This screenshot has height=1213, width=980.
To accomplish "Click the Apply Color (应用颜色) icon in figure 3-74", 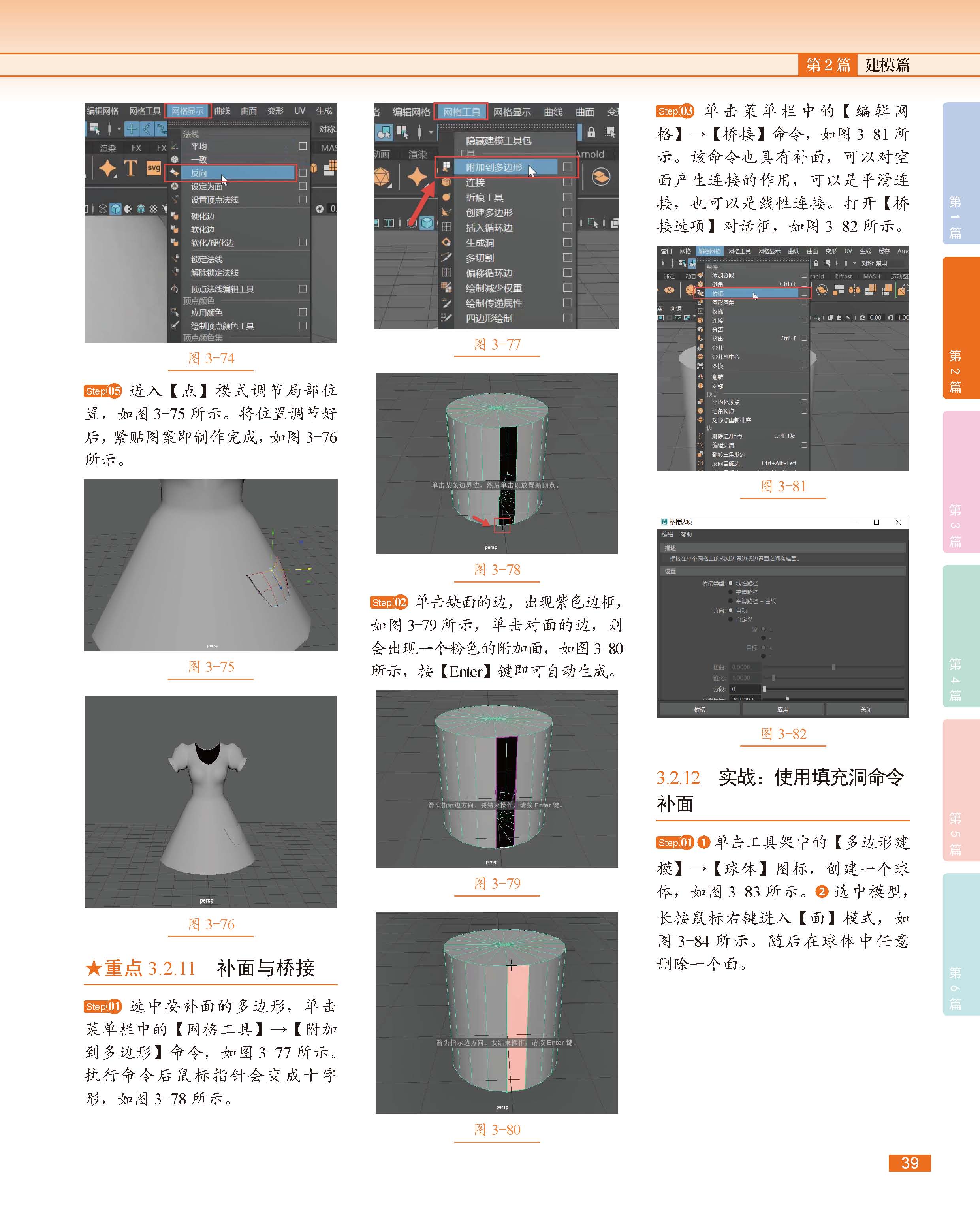I will pyautogui.click(x=175, y=312).
